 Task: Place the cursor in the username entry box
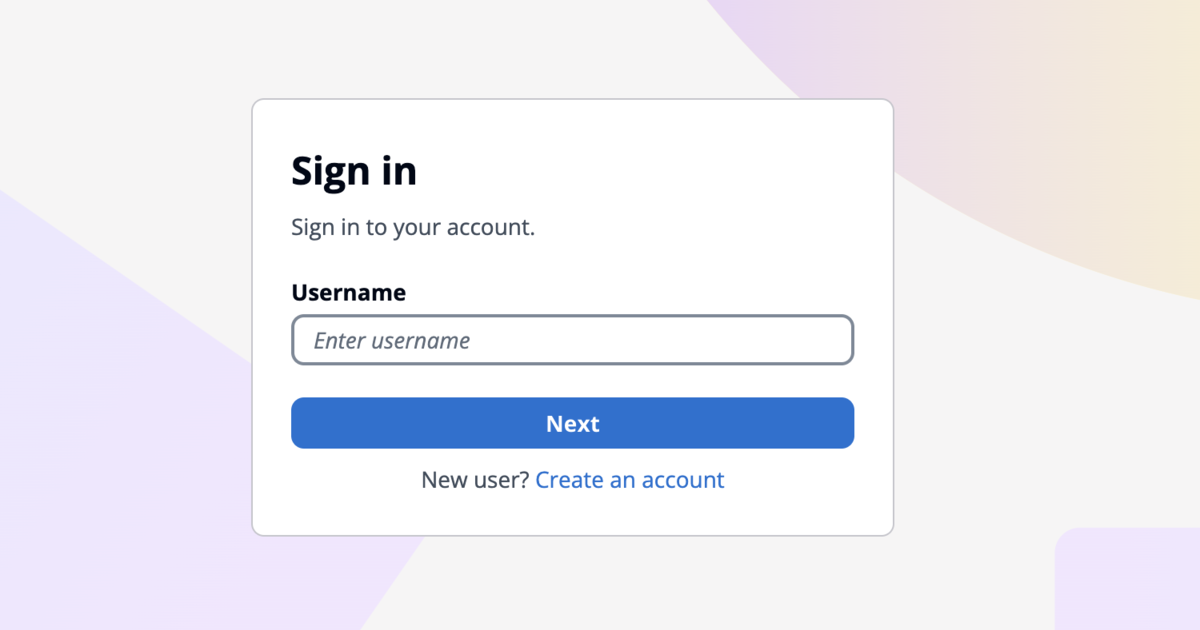[572, 340]
